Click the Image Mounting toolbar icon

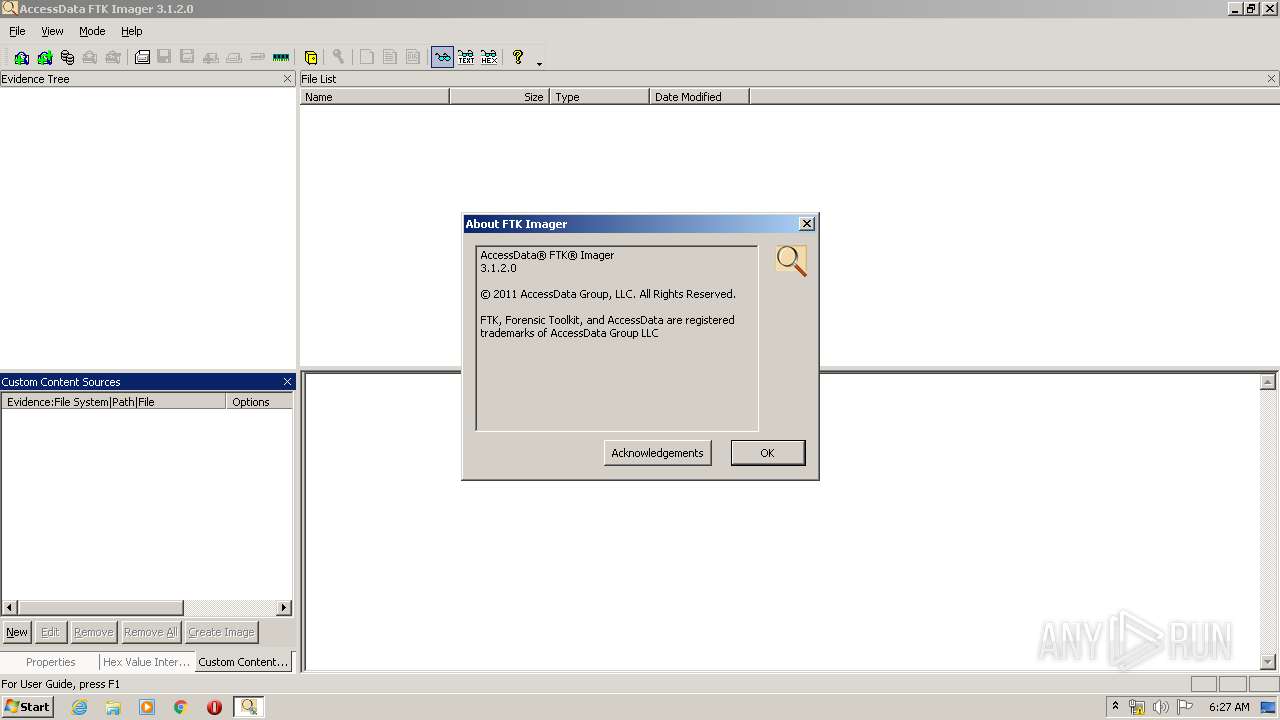[x=67, y=57]
